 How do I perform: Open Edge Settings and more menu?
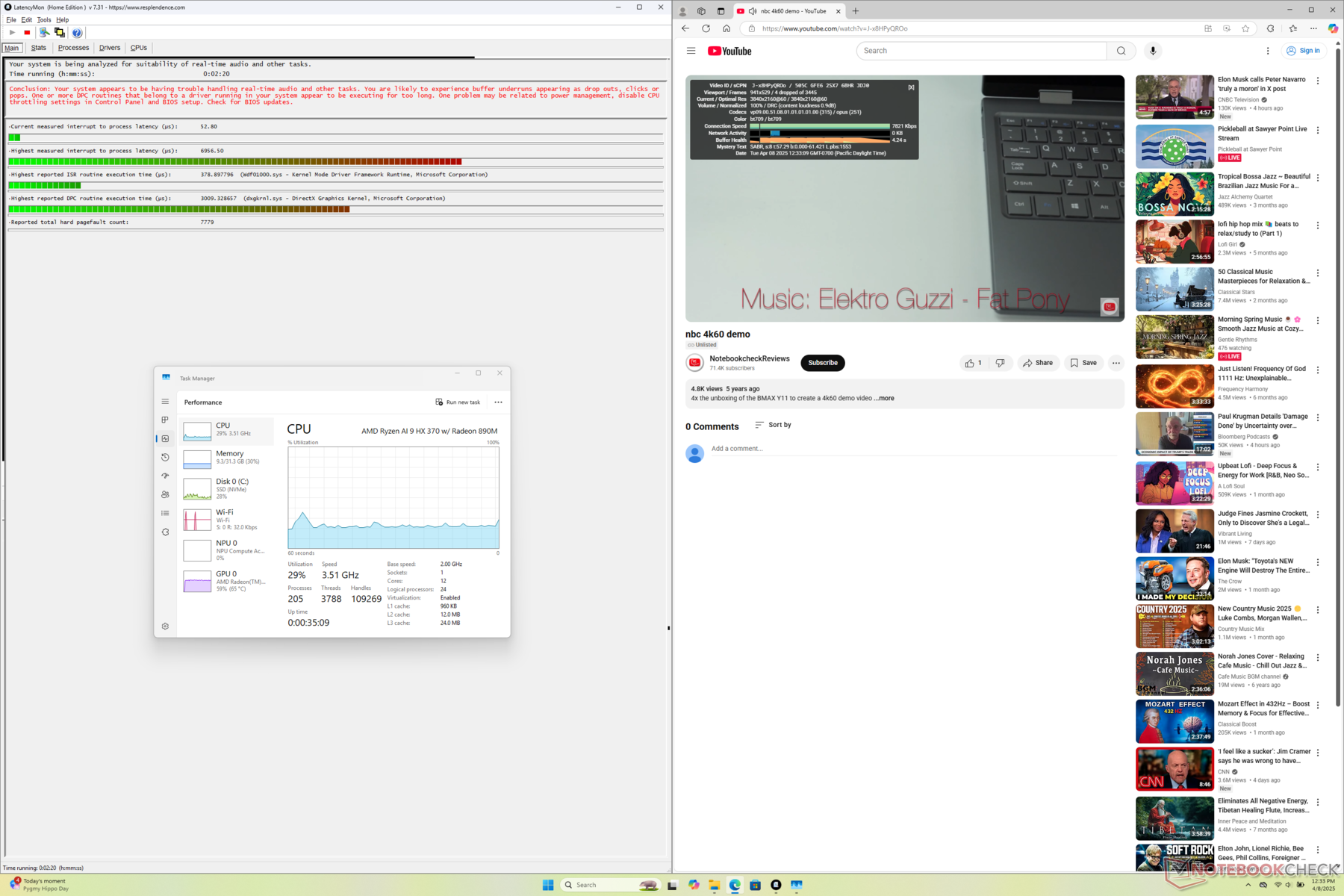pos(1313,28)
